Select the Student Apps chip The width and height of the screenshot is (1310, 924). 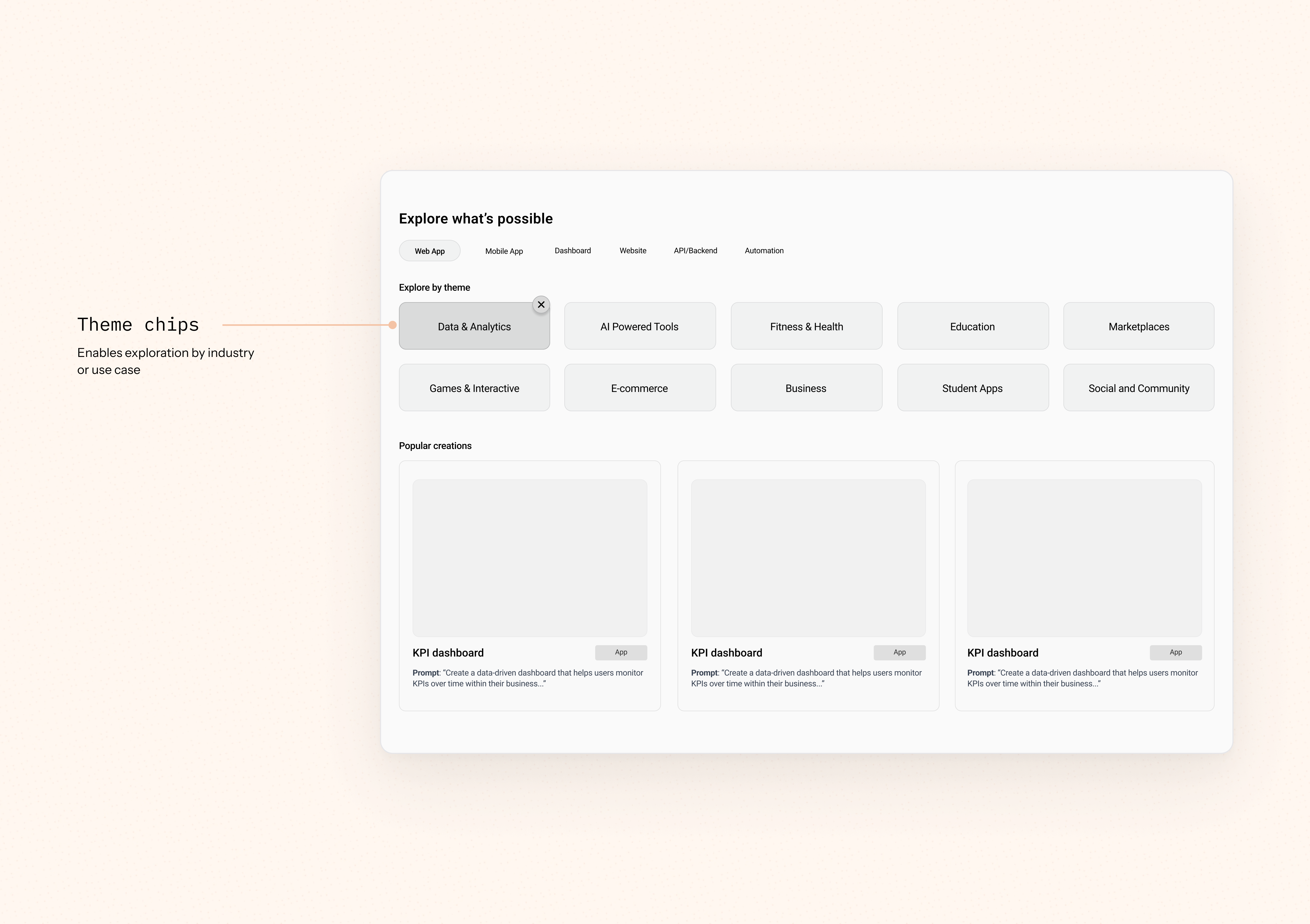(972, 388)
